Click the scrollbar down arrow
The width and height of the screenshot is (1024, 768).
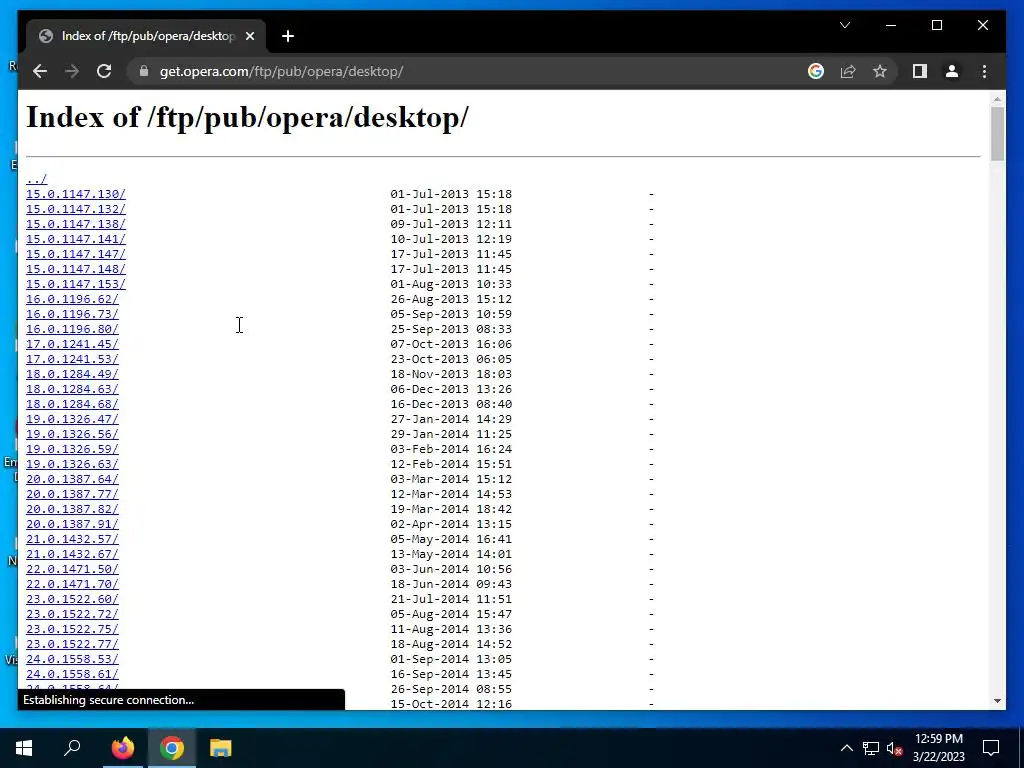(x=997, y=701)
